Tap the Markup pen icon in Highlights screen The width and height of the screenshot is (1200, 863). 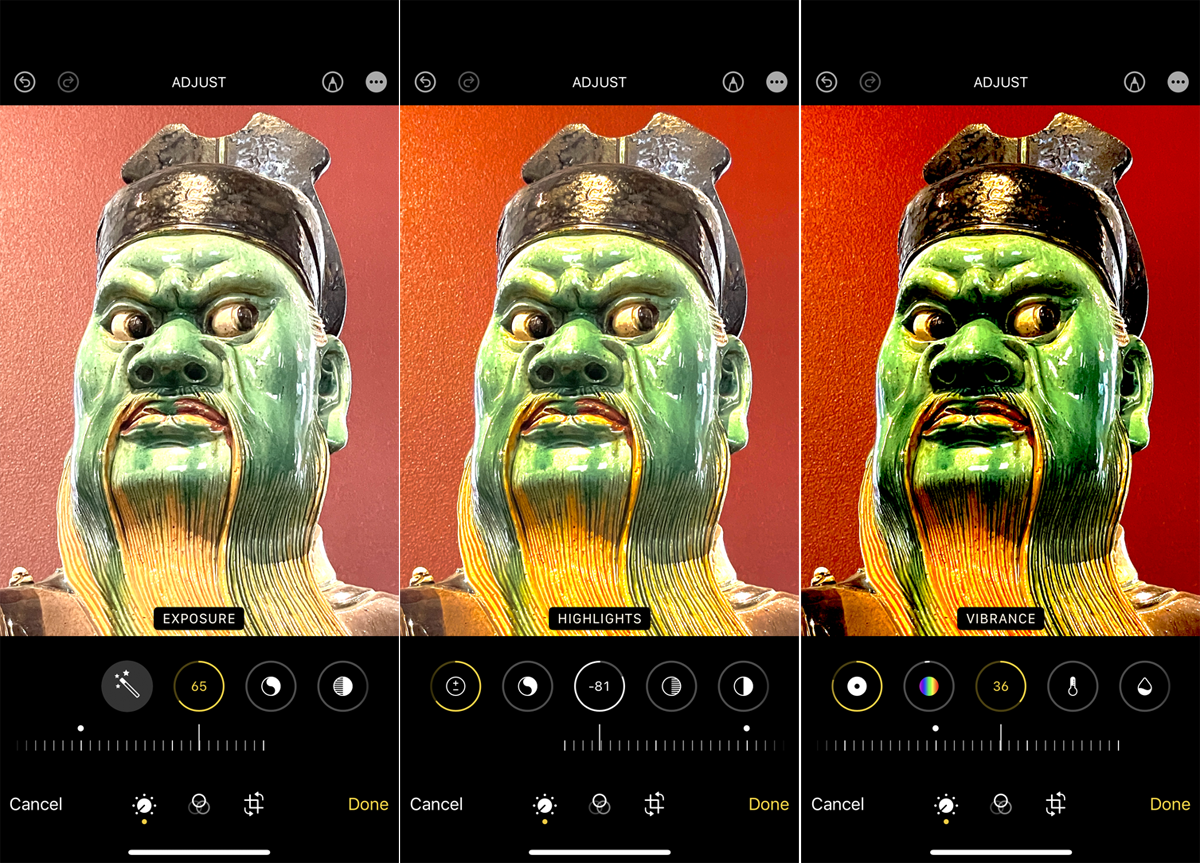click(733, 82)
